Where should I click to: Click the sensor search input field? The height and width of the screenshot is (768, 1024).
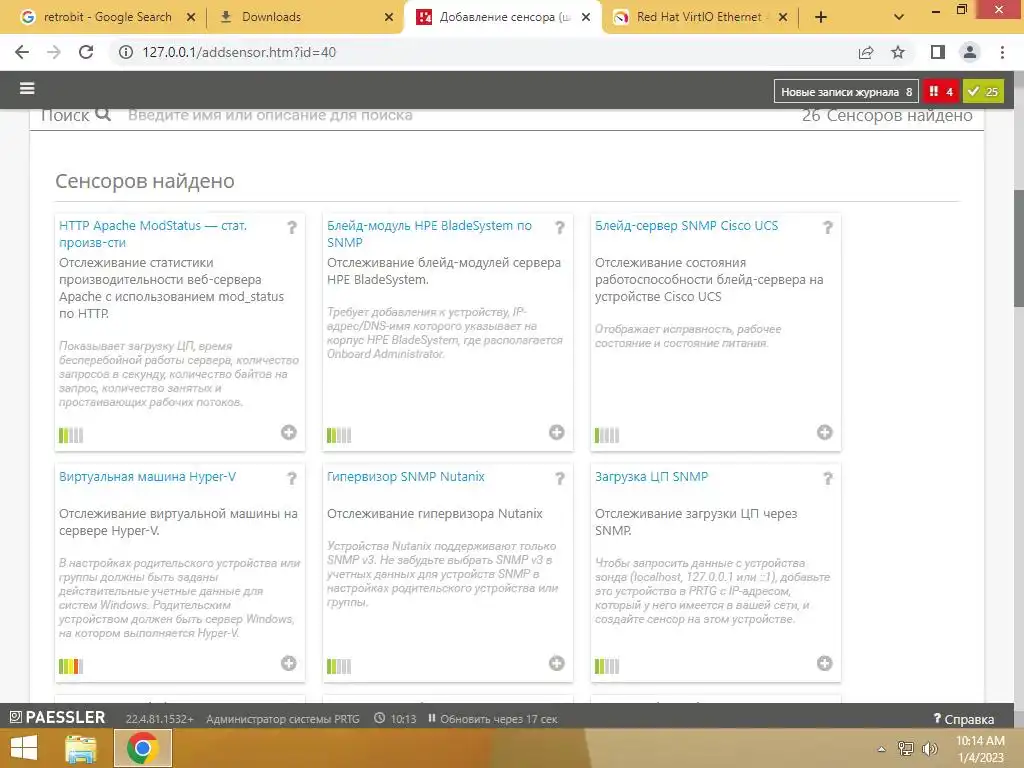pos(457,116)
